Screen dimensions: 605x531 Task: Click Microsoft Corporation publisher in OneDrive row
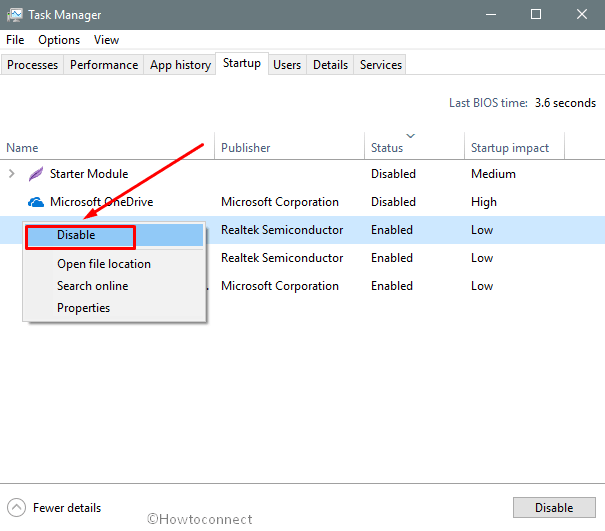click(x=280, y=202)
